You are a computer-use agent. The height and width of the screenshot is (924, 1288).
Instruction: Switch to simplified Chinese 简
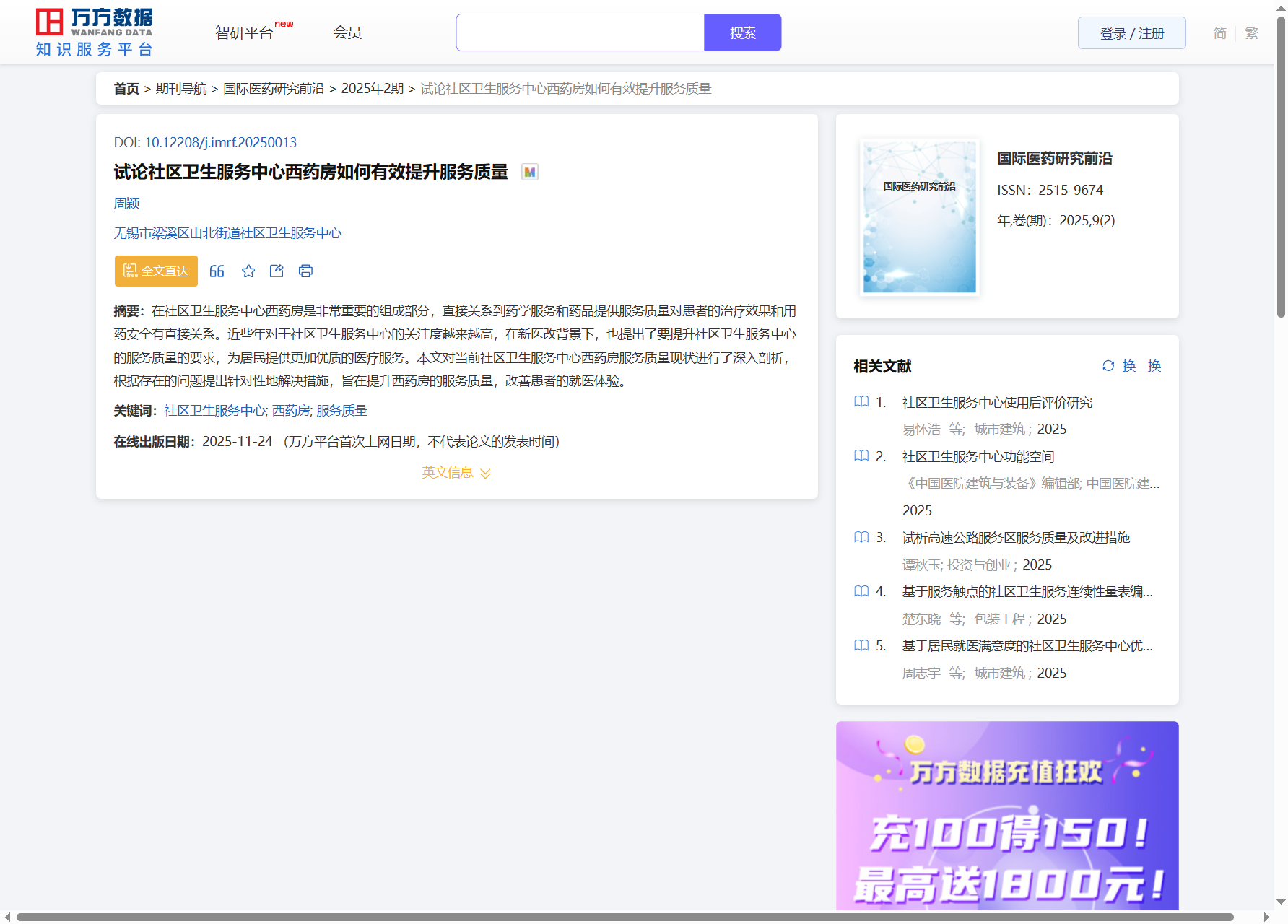[x=1219, y=33]
